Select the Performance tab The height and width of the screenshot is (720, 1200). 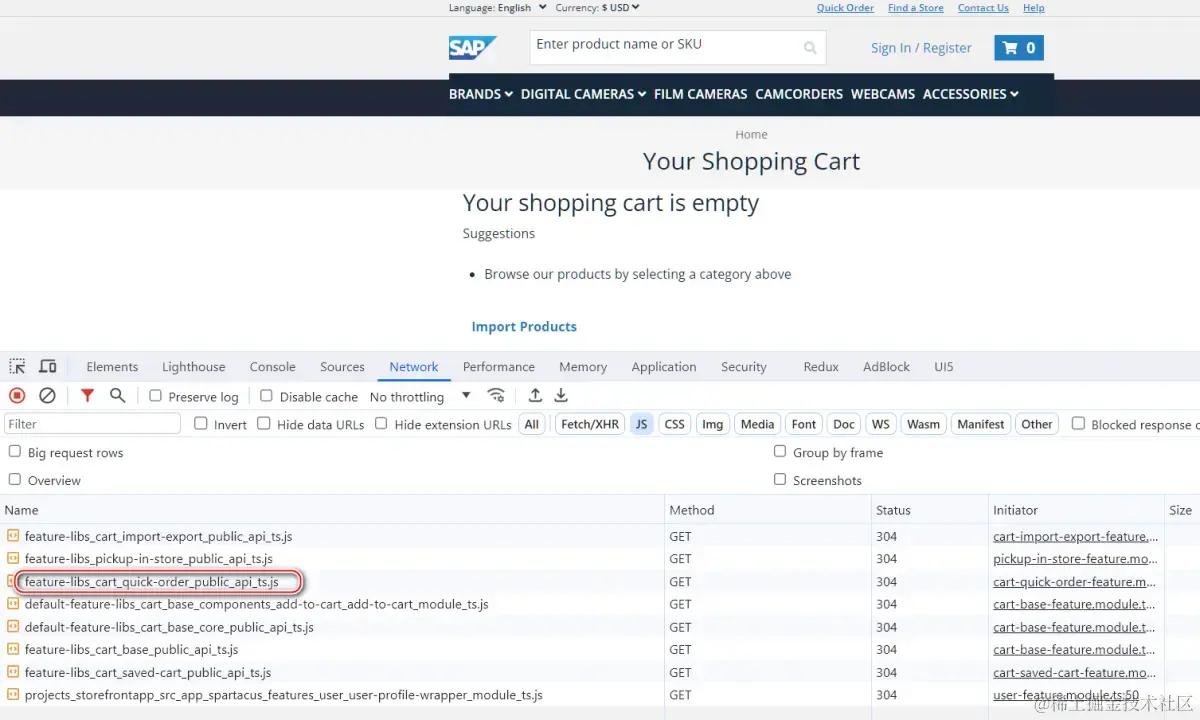[x=499, y=367]
